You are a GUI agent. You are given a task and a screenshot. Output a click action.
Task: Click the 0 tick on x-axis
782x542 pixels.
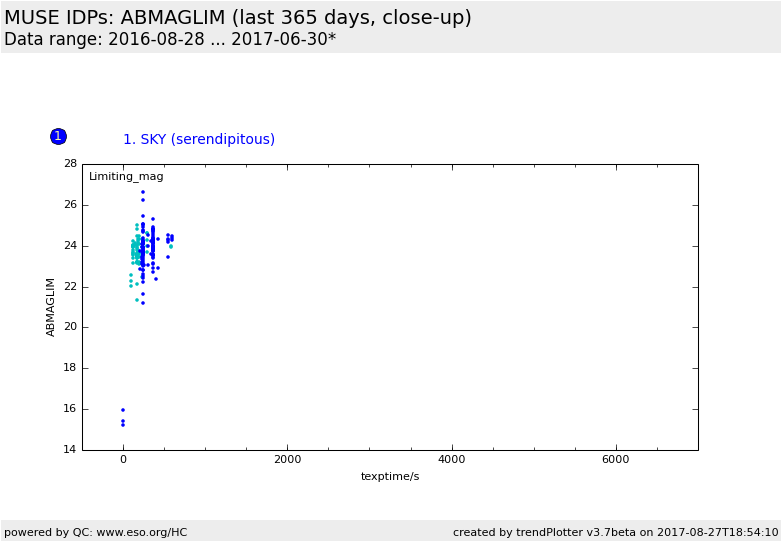point(123,459)
